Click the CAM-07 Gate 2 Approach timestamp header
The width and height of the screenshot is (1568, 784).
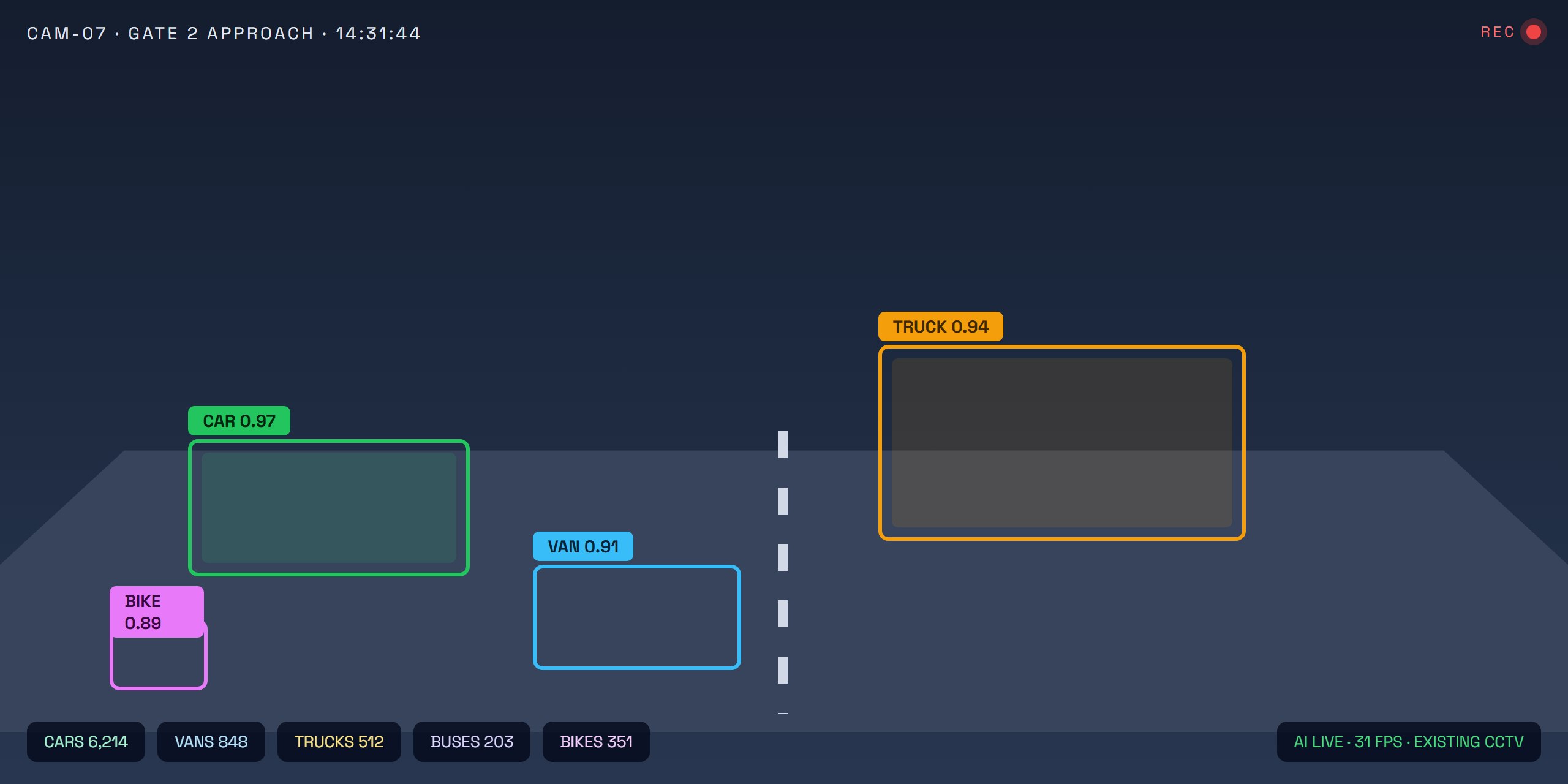[x=224, y=33]
